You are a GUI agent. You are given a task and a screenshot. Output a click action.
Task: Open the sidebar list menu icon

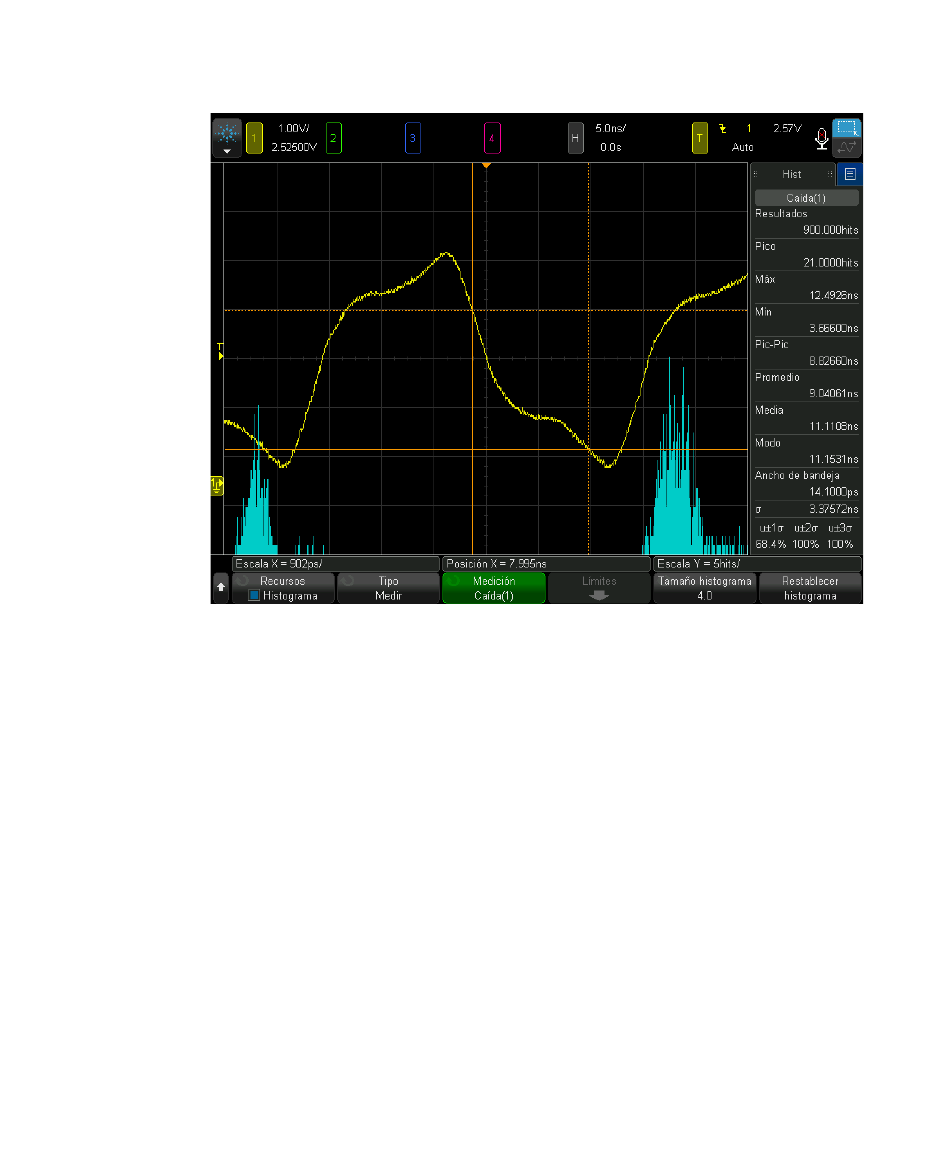tap(850, 174)
